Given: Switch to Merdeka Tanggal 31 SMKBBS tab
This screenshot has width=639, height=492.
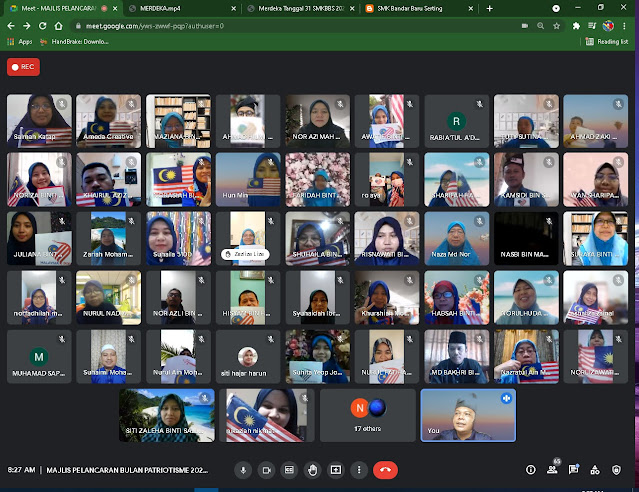Looking at the screenshot, I should [x=300, y=8].
